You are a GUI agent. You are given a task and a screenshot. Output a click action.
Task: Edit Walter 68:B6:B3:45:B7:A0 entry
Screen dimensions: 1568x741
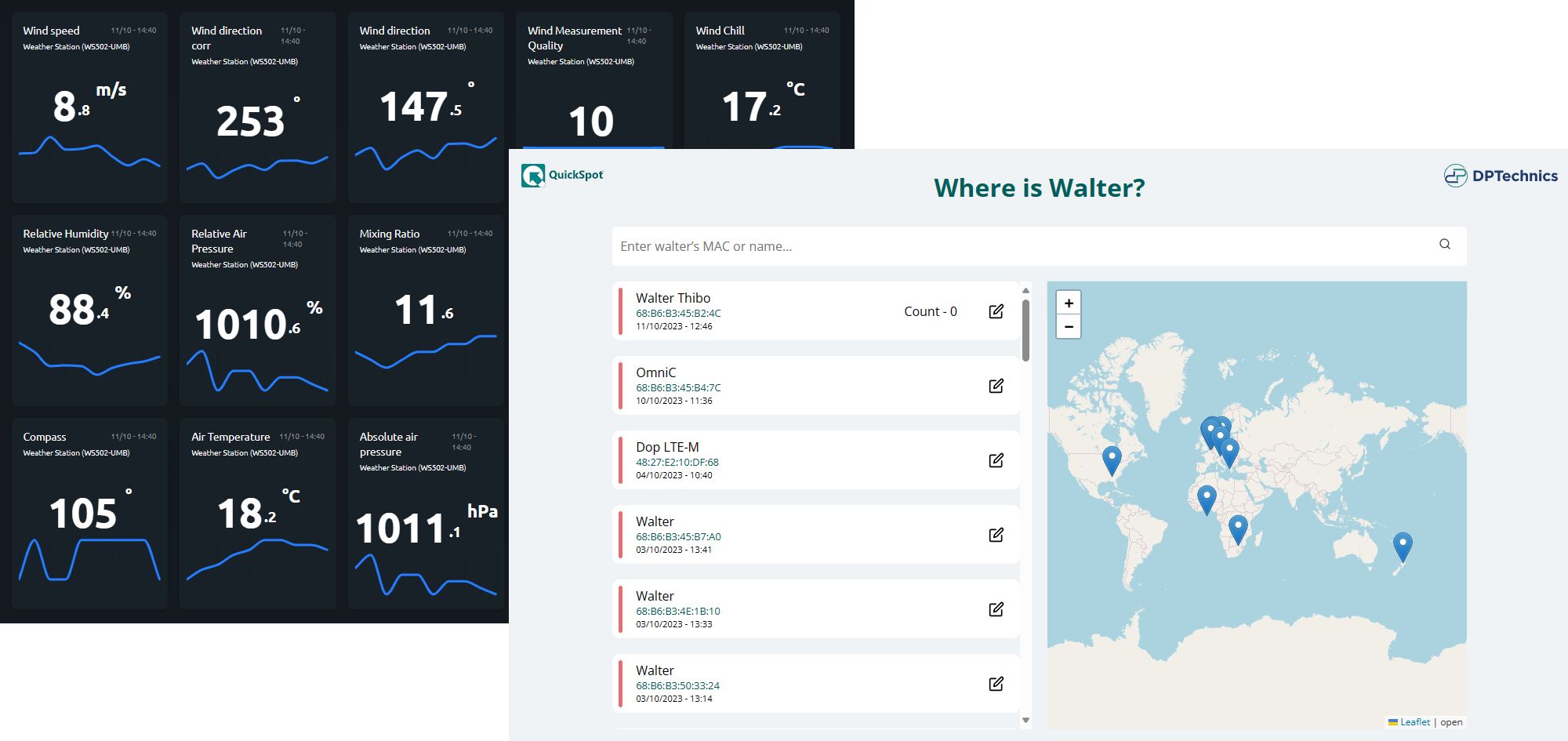tap(996, 535)
